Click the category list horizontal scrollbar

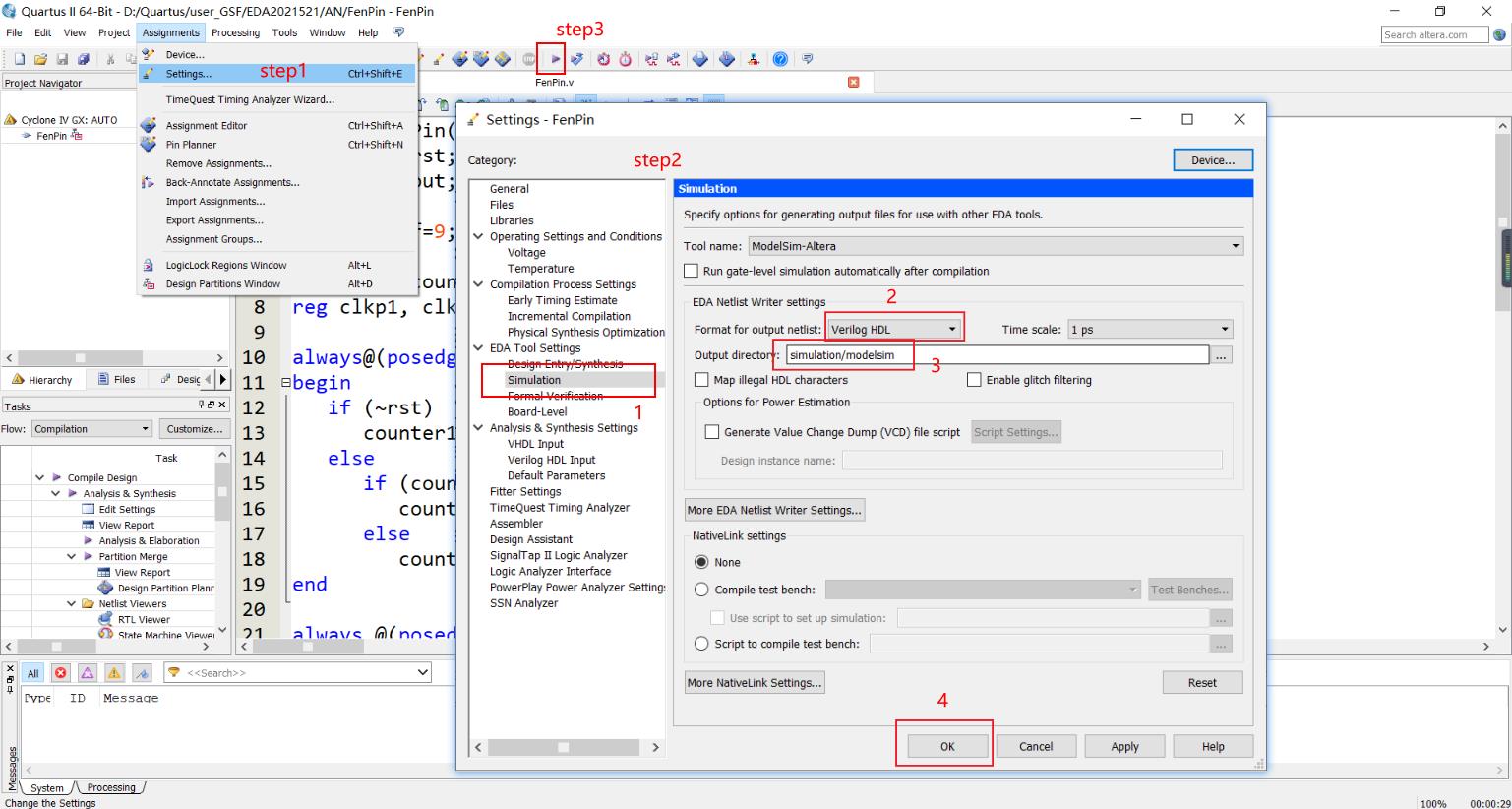[566, 747]
